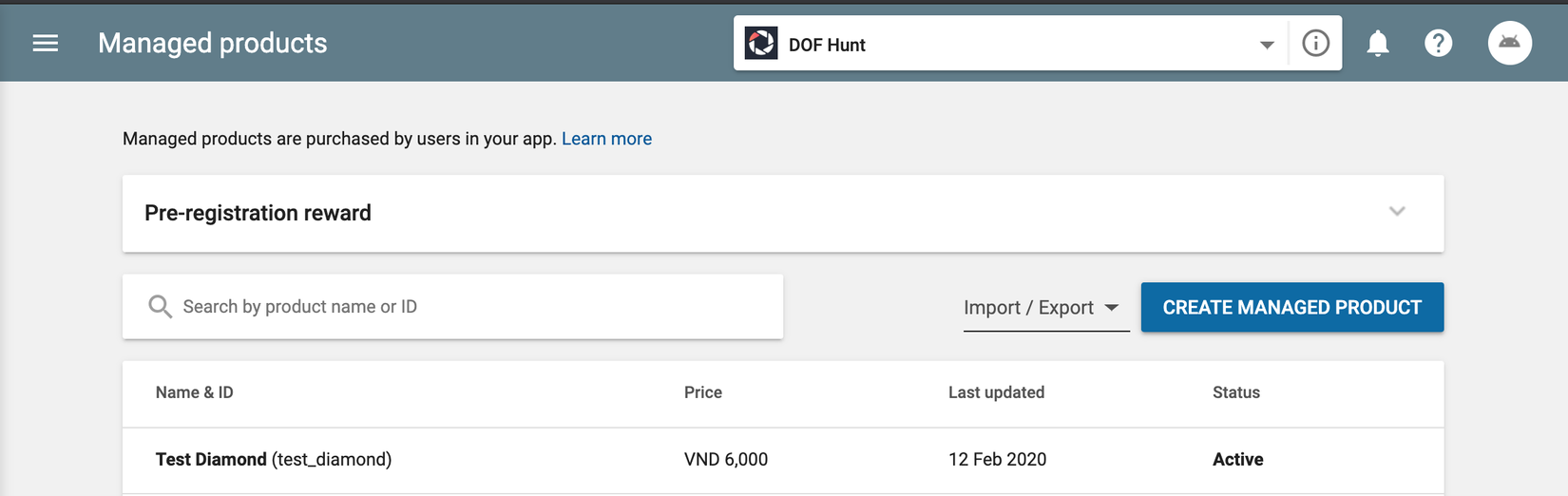The image size is (1568, 496).
Task: Follow the Learn more link
Action: coord(606,139)
